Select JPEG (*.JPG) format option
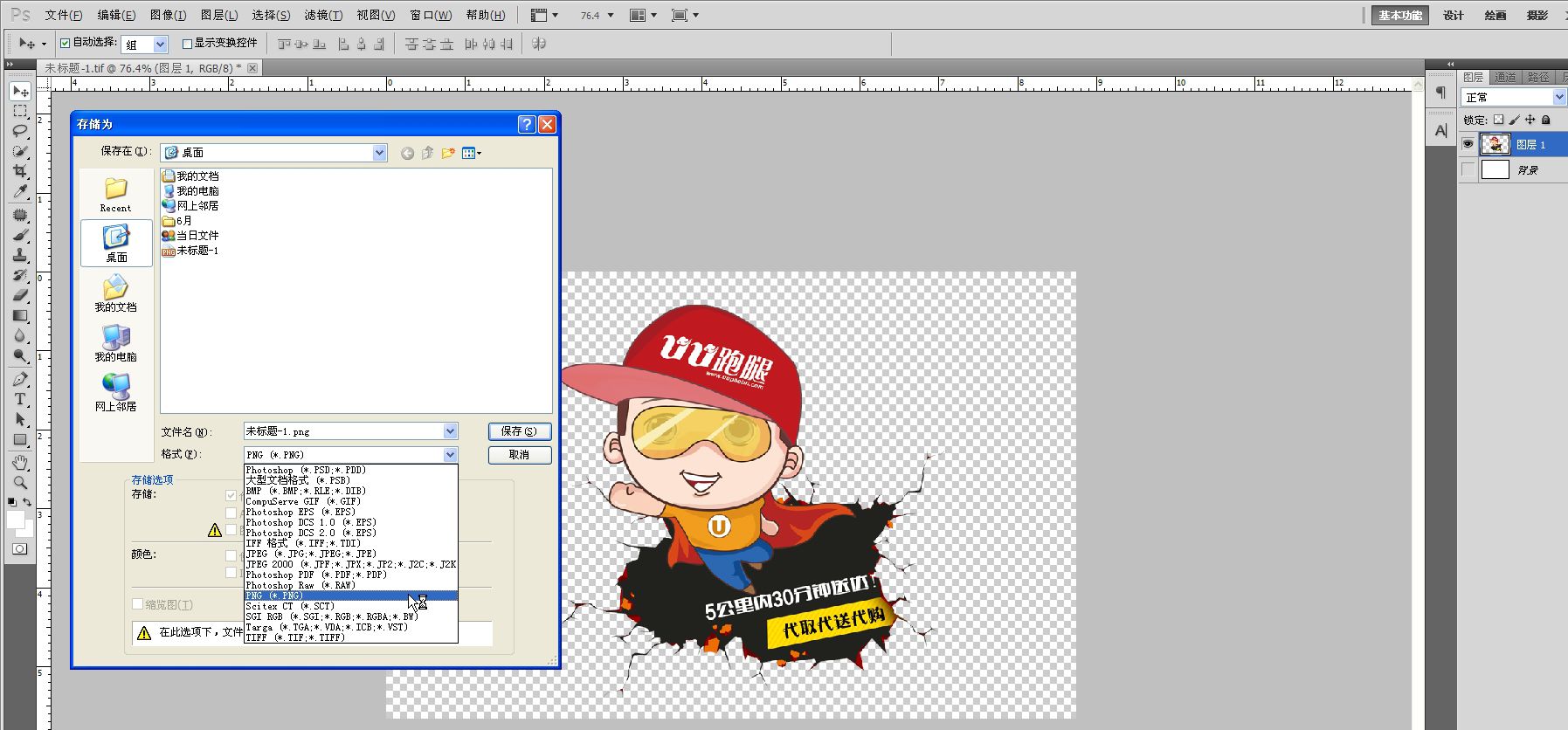Image resolution: width=1568 pixels, height=730 pixels. [350, 554]
